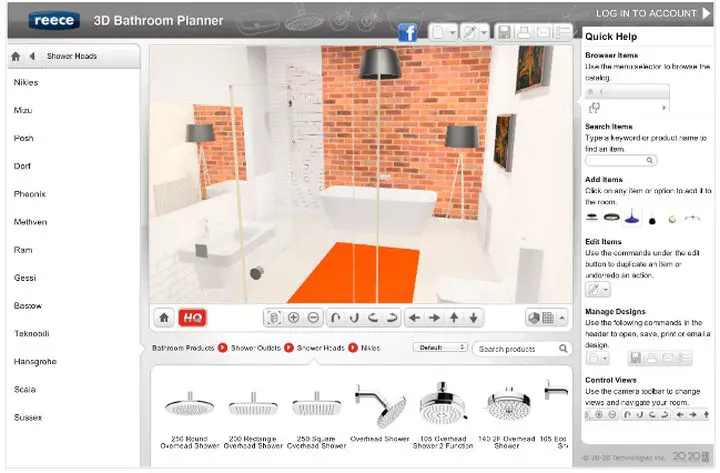Click the zoom in plus icon
Screen dimensions: 720x473
pyautogui.click(x=294, y=318)
